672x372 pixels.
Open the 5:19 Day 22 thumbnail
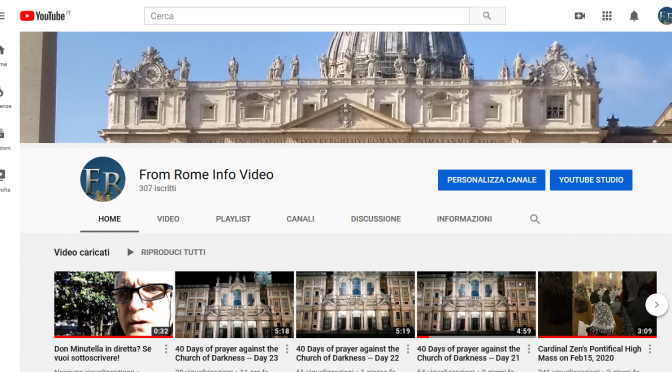[355, 304]
